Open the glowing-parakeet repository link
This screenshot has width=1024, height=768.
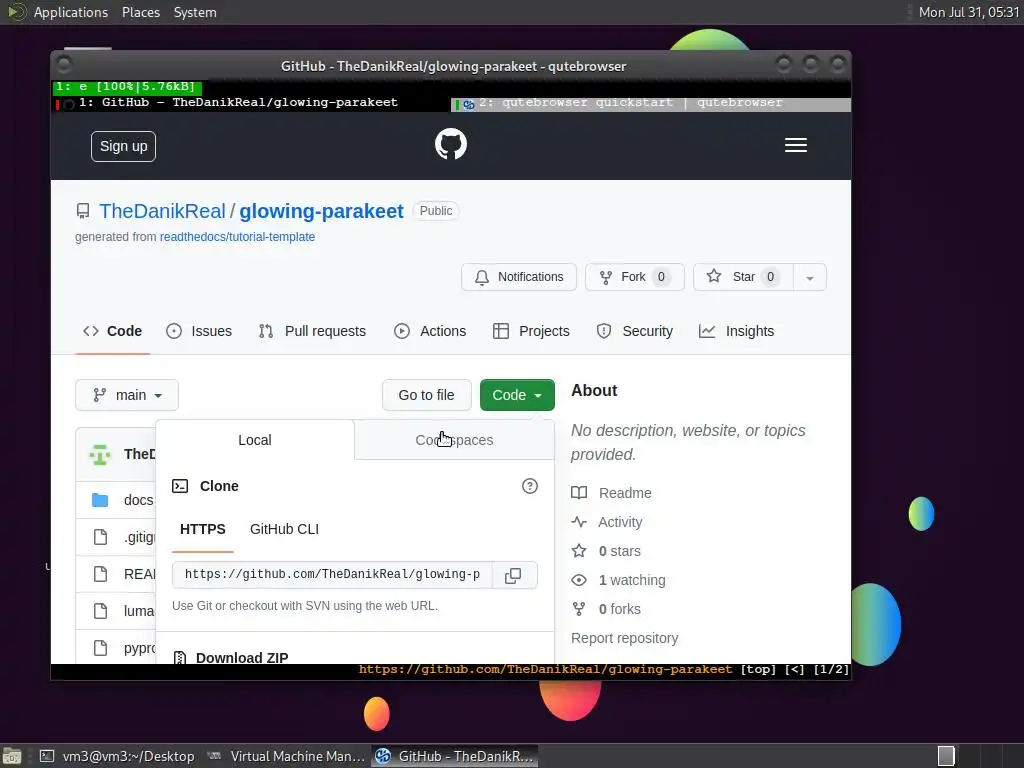coord(321,211)
